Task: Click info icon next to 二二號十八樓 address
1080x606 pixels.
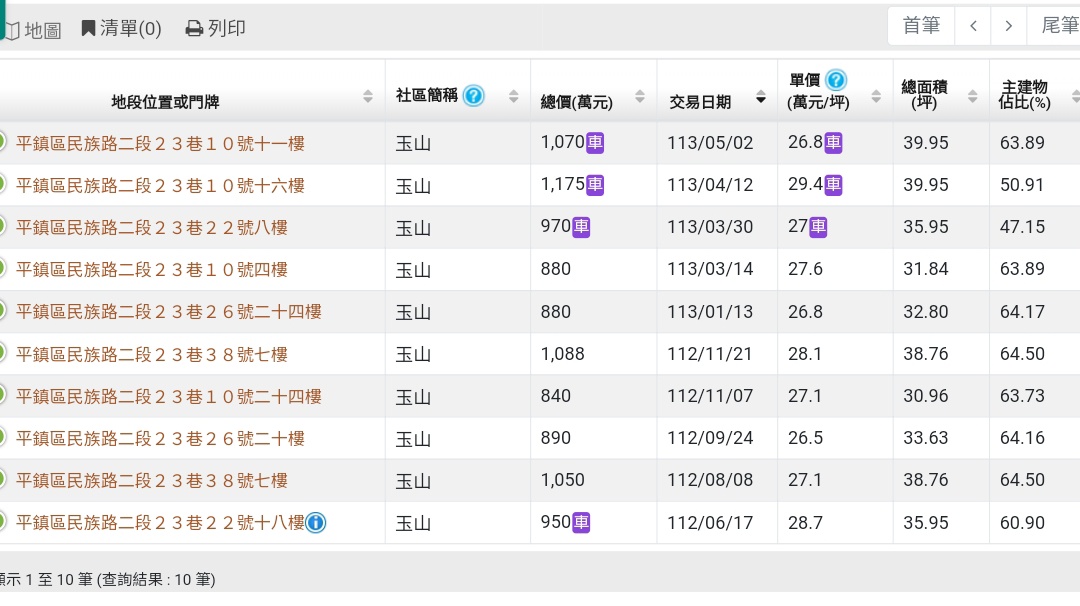Action: pyautogui.click(x=316, y=522)
